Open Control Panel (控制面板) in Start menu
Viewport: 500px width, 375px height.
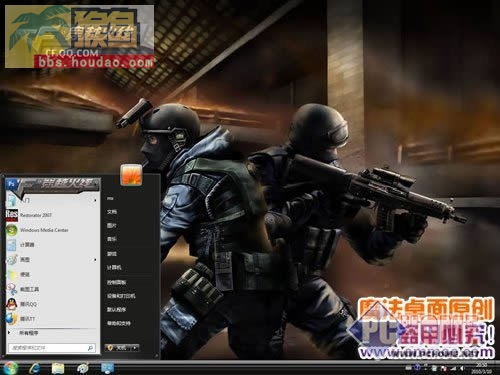point(116,282)
